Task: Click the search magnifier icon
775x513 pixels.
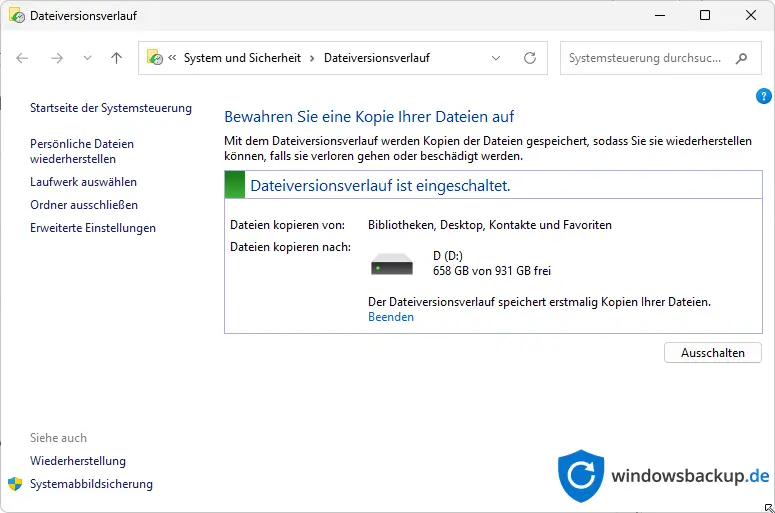Action: tap(741, 58)
